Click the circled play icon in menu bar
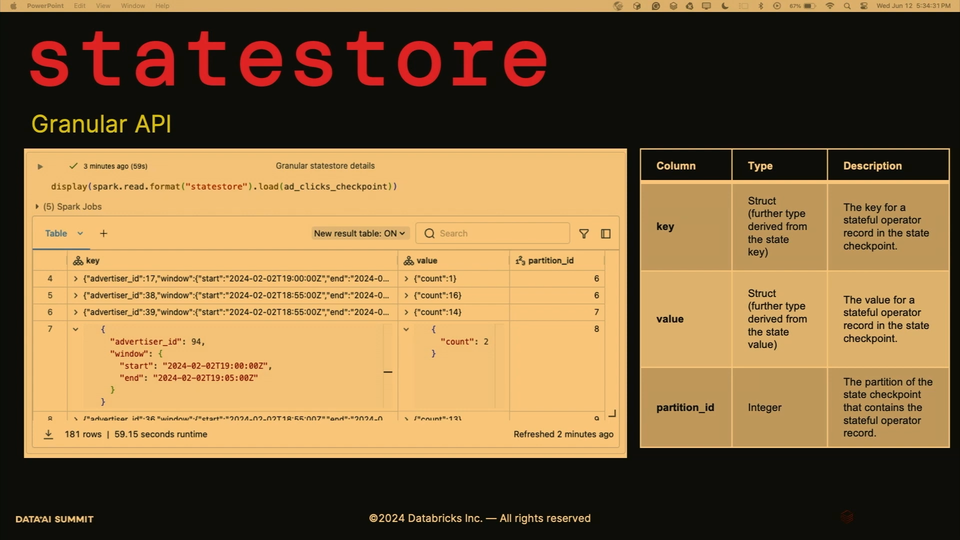This screenshot has width=960, height=540. click(x=777, y=6)
